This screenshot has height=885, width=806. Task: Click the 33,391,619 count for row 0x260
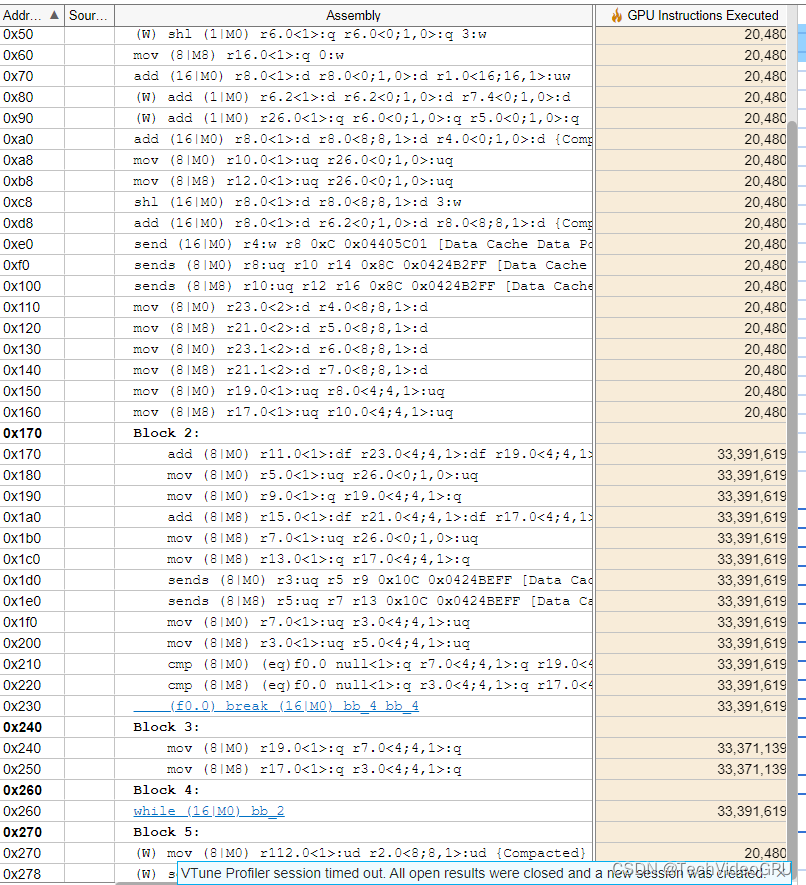coord(751,811)
